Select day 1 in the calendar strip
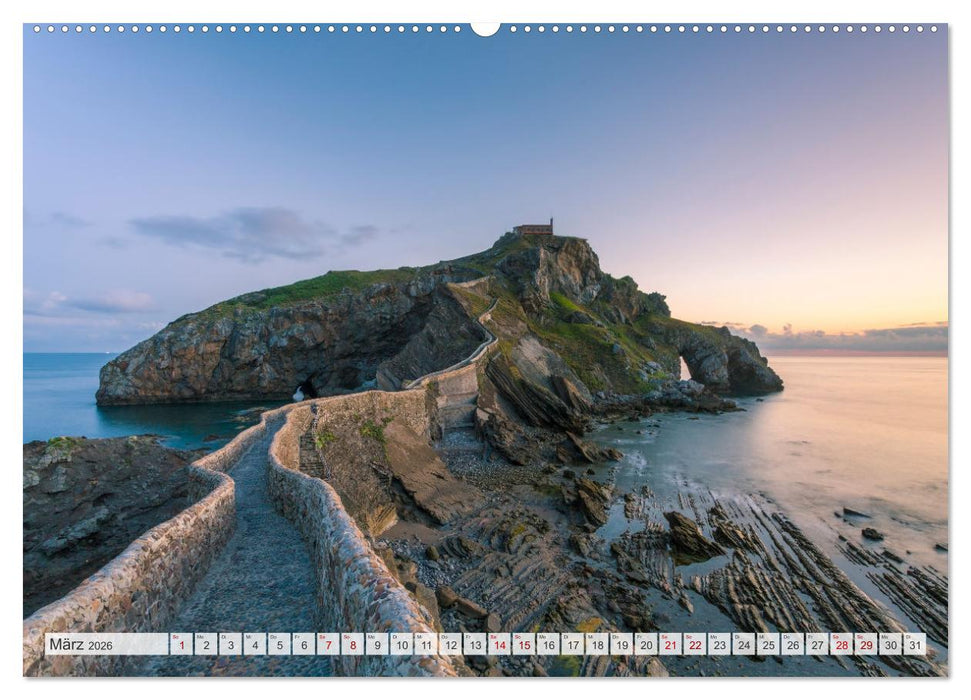This screenshot has height=700, width=971. [x=181, y=645]
